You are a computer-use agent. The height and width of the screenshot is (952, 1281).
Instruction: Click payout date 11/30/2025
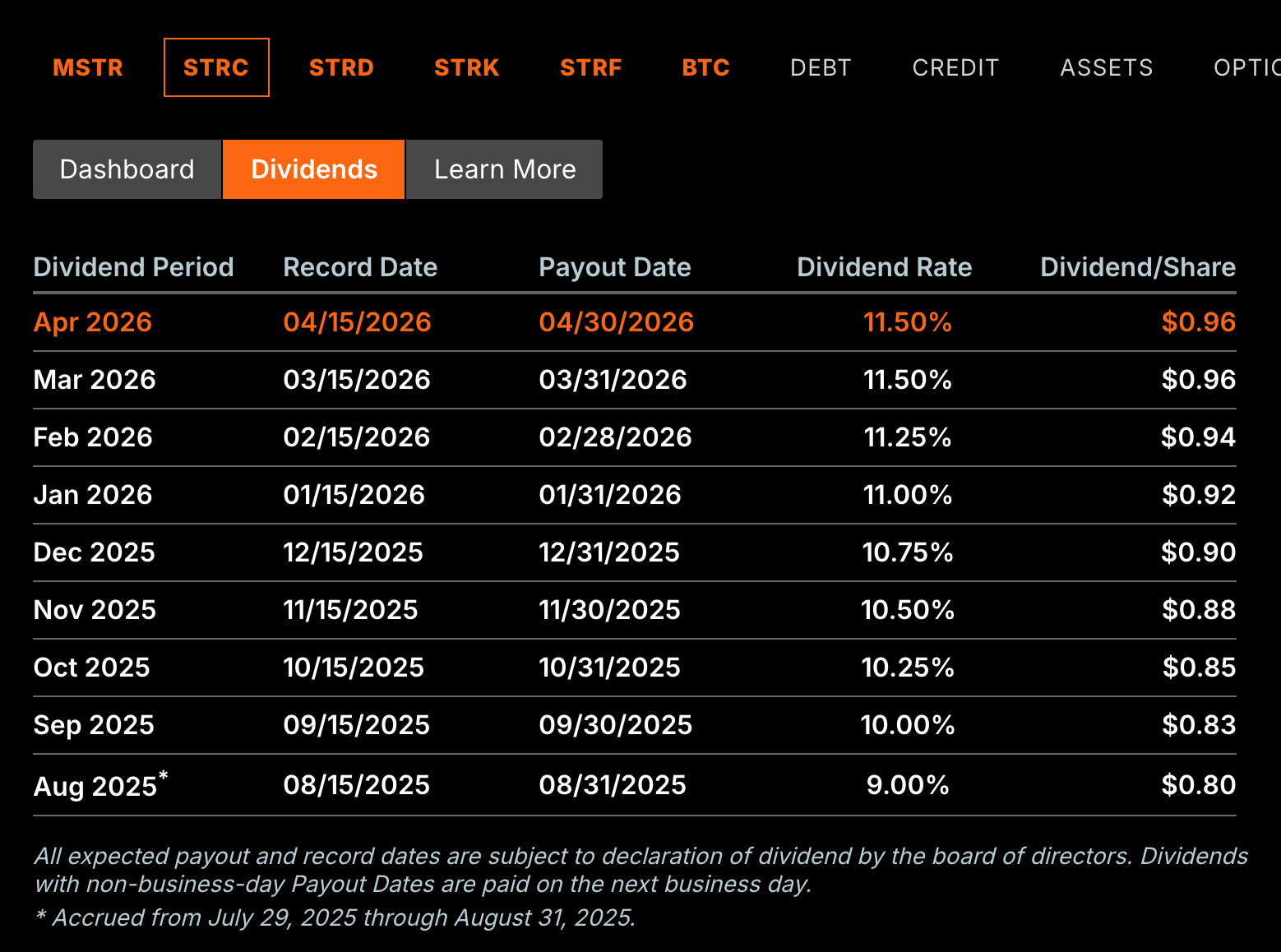tap(609, 610)
